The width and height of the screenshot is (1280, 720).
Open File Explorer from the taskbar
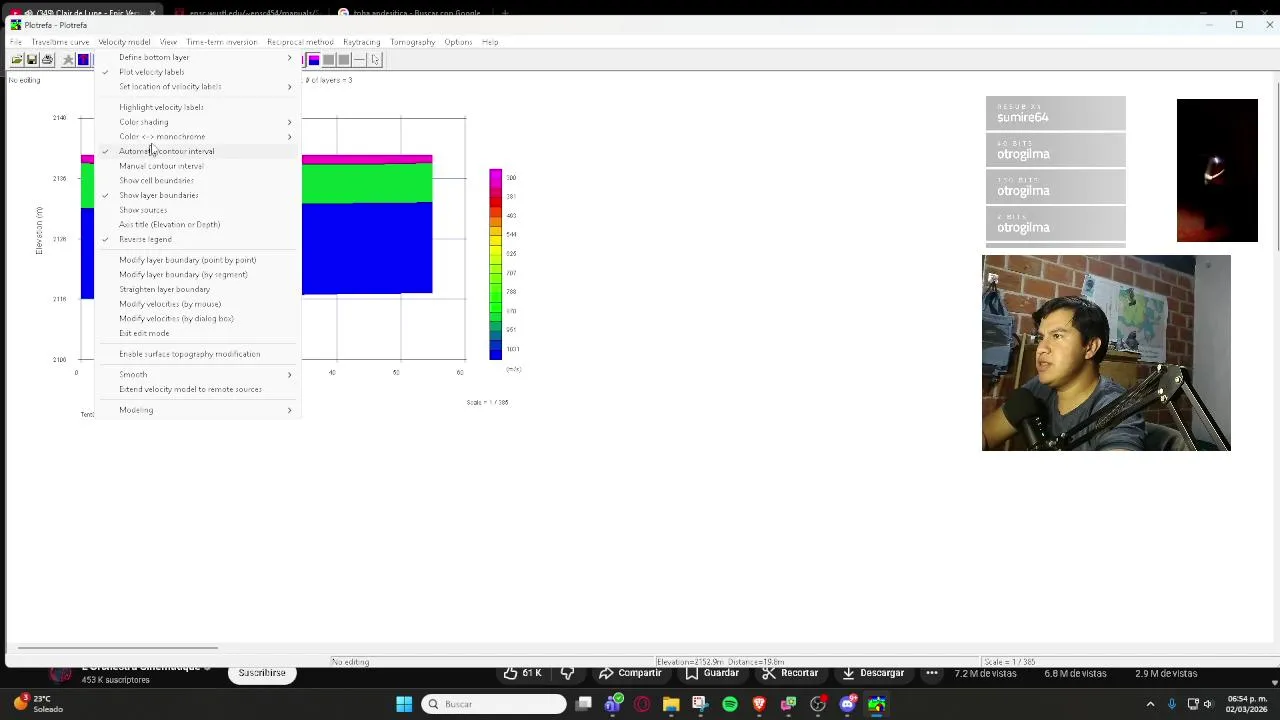(671, 704)
